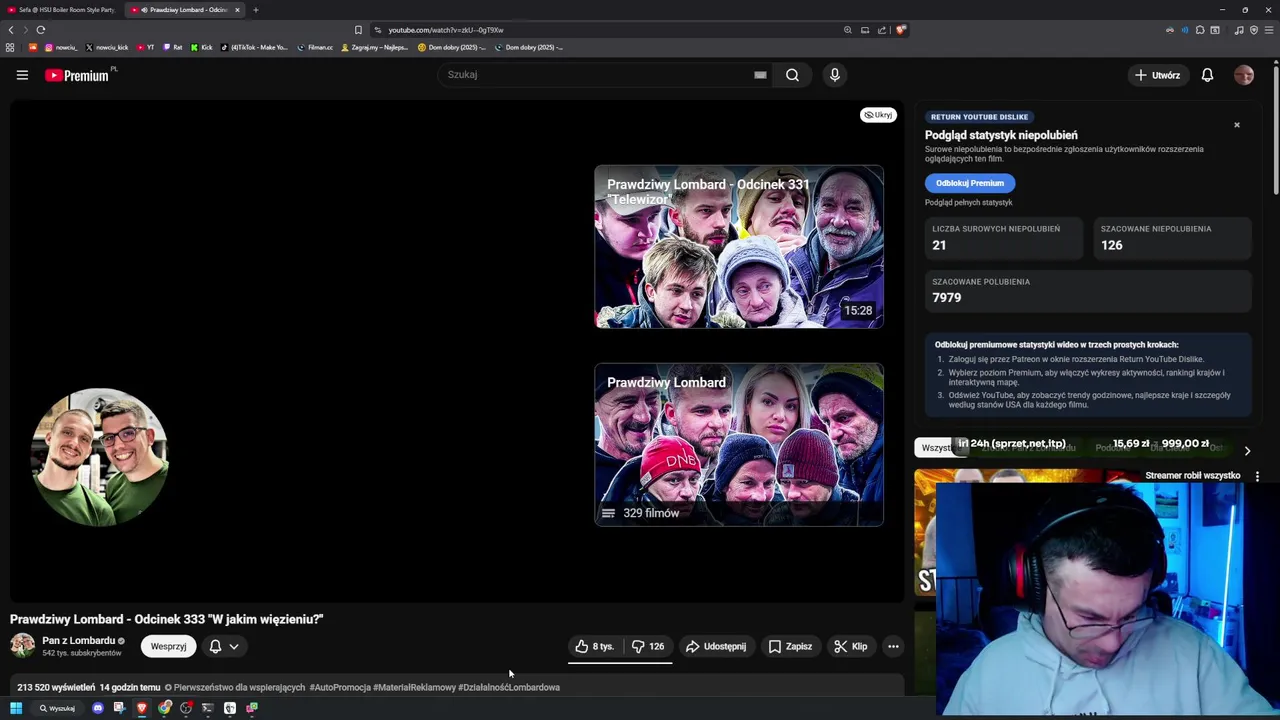Click the page vertical scrollbar
Screen dimensions: 1280x720
click(1276, 130)
